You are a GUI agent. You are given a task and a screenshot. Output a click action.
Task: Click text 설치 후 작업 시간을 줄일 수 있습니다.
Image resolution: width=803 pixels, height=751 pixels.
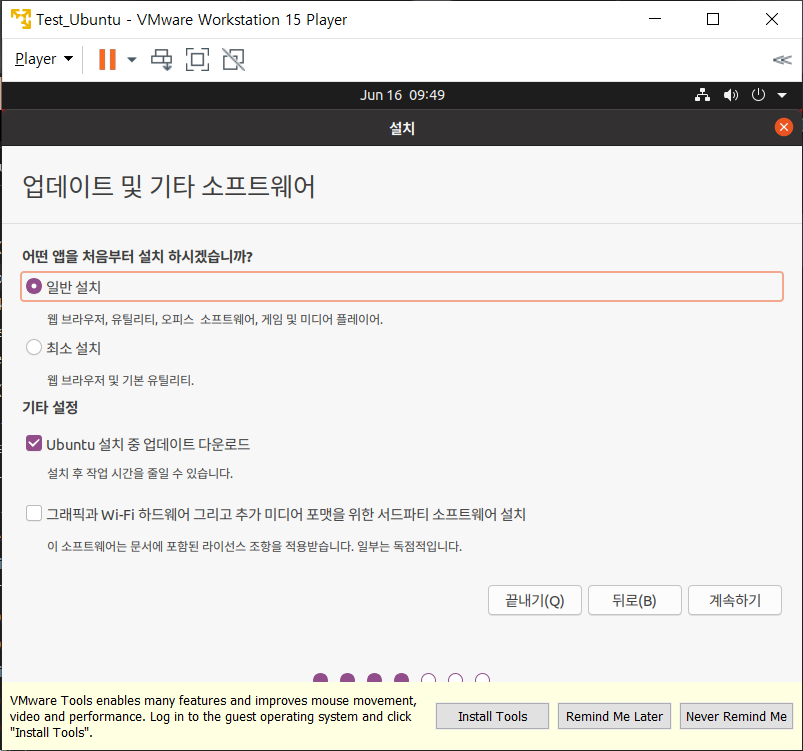click(x=140, y=473)
